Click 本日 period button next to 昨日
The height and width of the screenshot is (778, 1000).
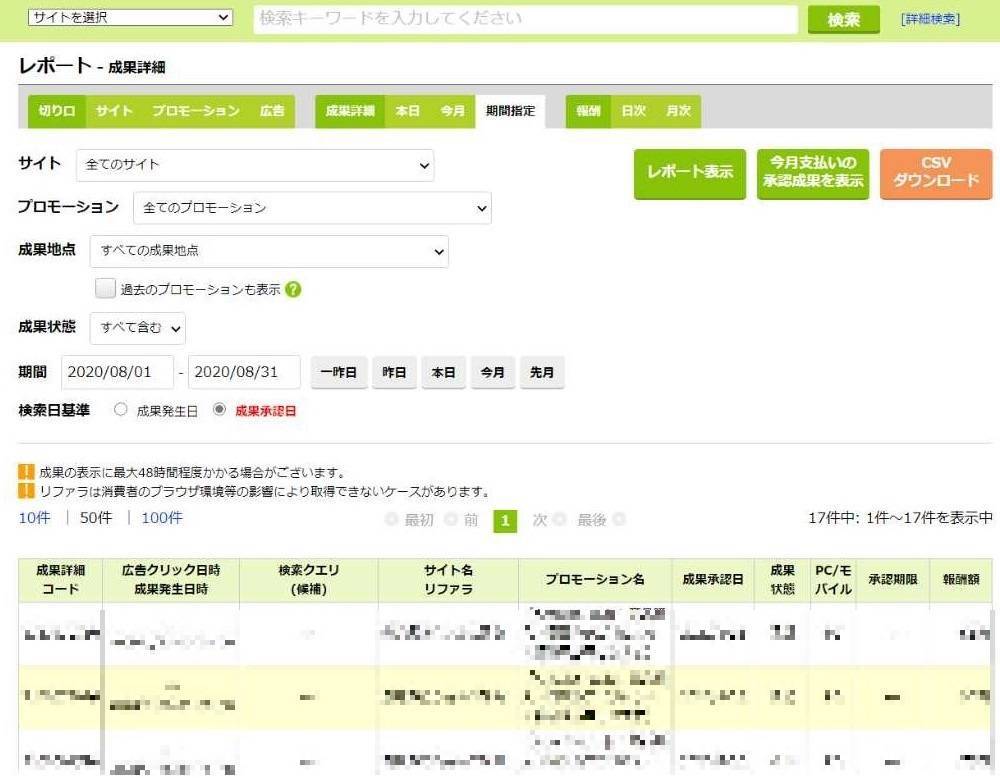[x=443, y=372]
